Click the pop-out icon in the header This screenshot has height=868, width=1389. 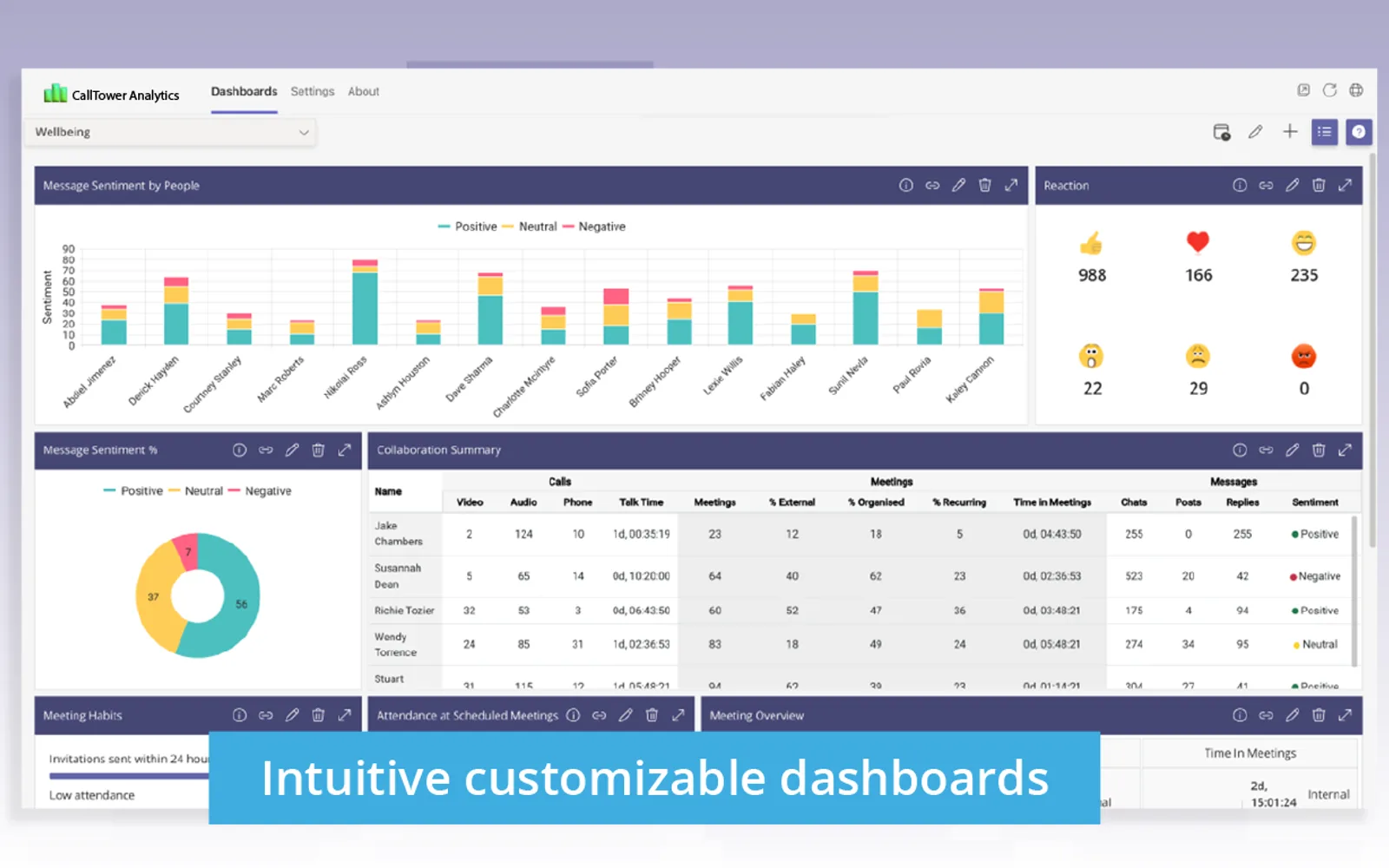pyautogui.click(x=1303, y=90)
